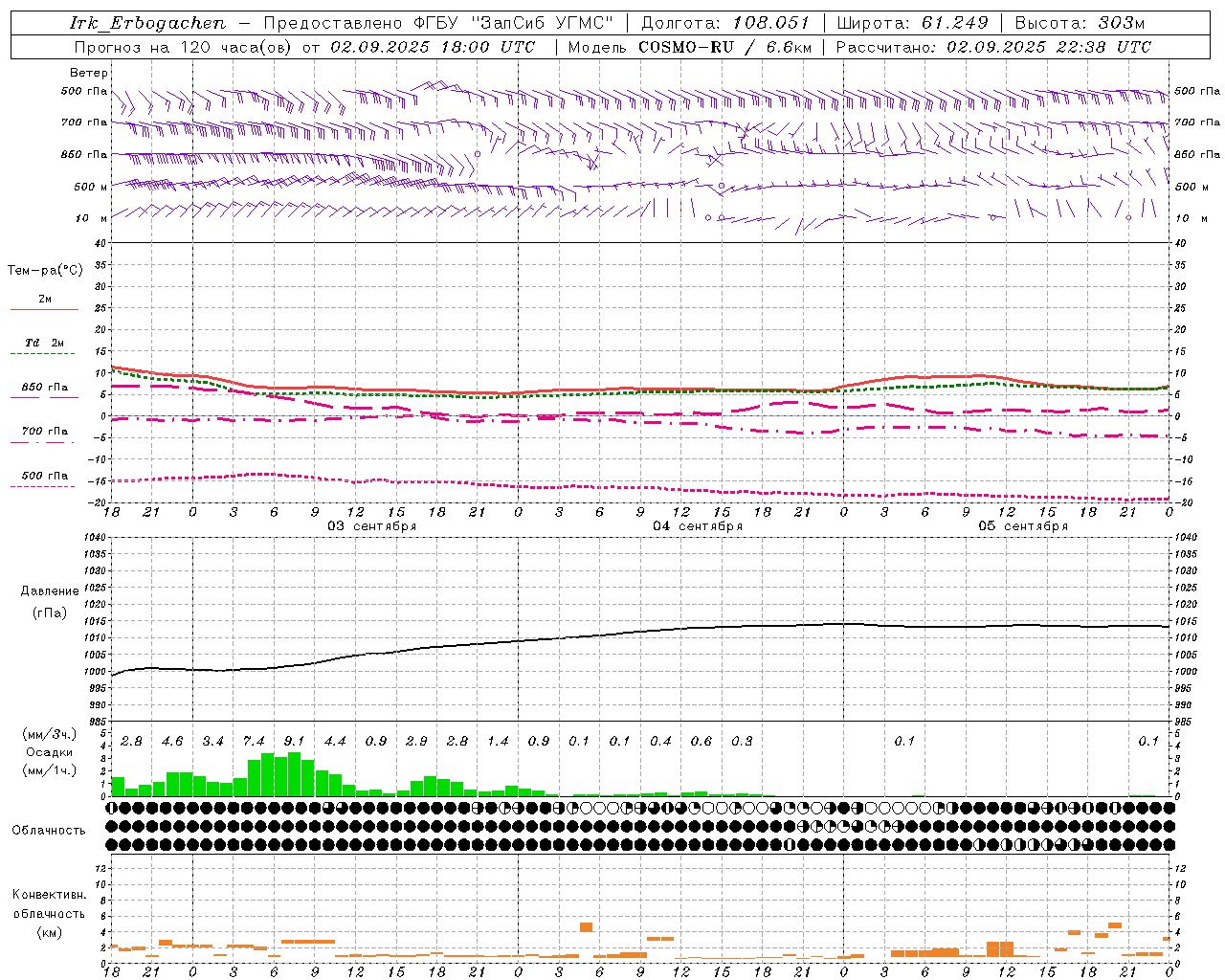
Task: Click the '03 сентября' date label
Action: coord(371,526)
